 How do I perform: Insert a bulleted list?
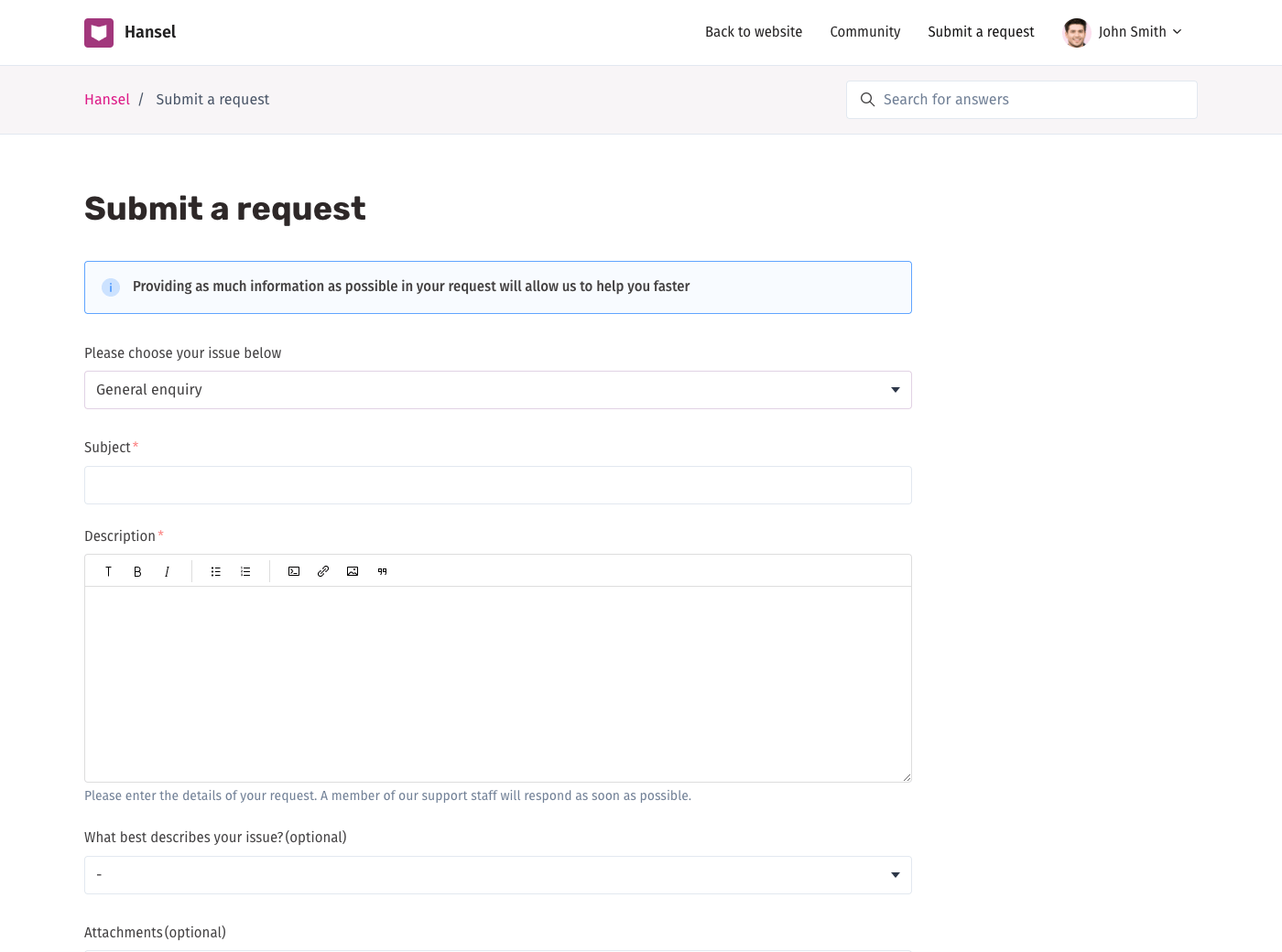pyautogui.click(x=216, y=571)
